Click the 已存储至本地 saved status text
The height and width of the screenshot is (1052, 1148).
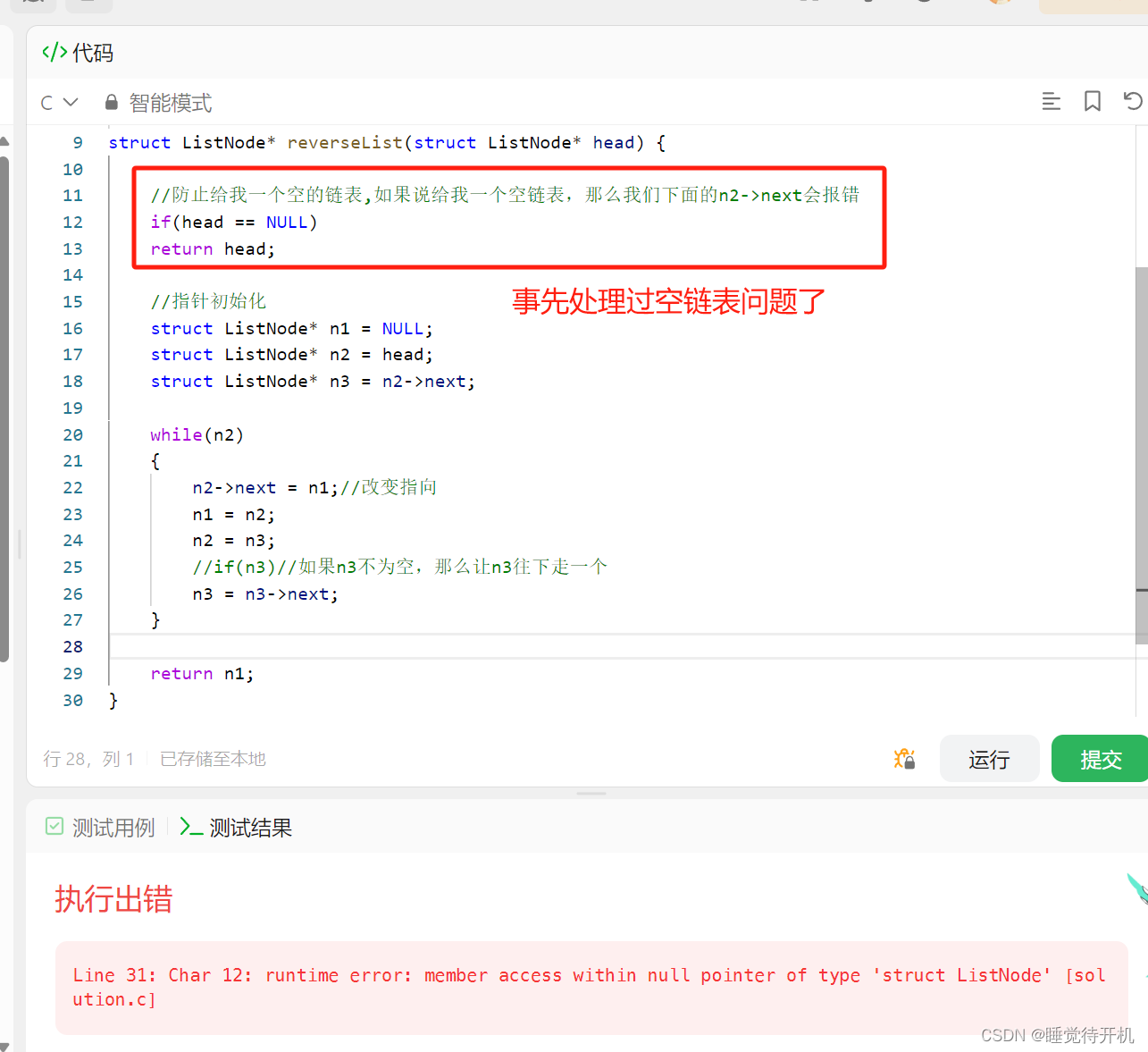pyautogui.click(x=212, y=758)
